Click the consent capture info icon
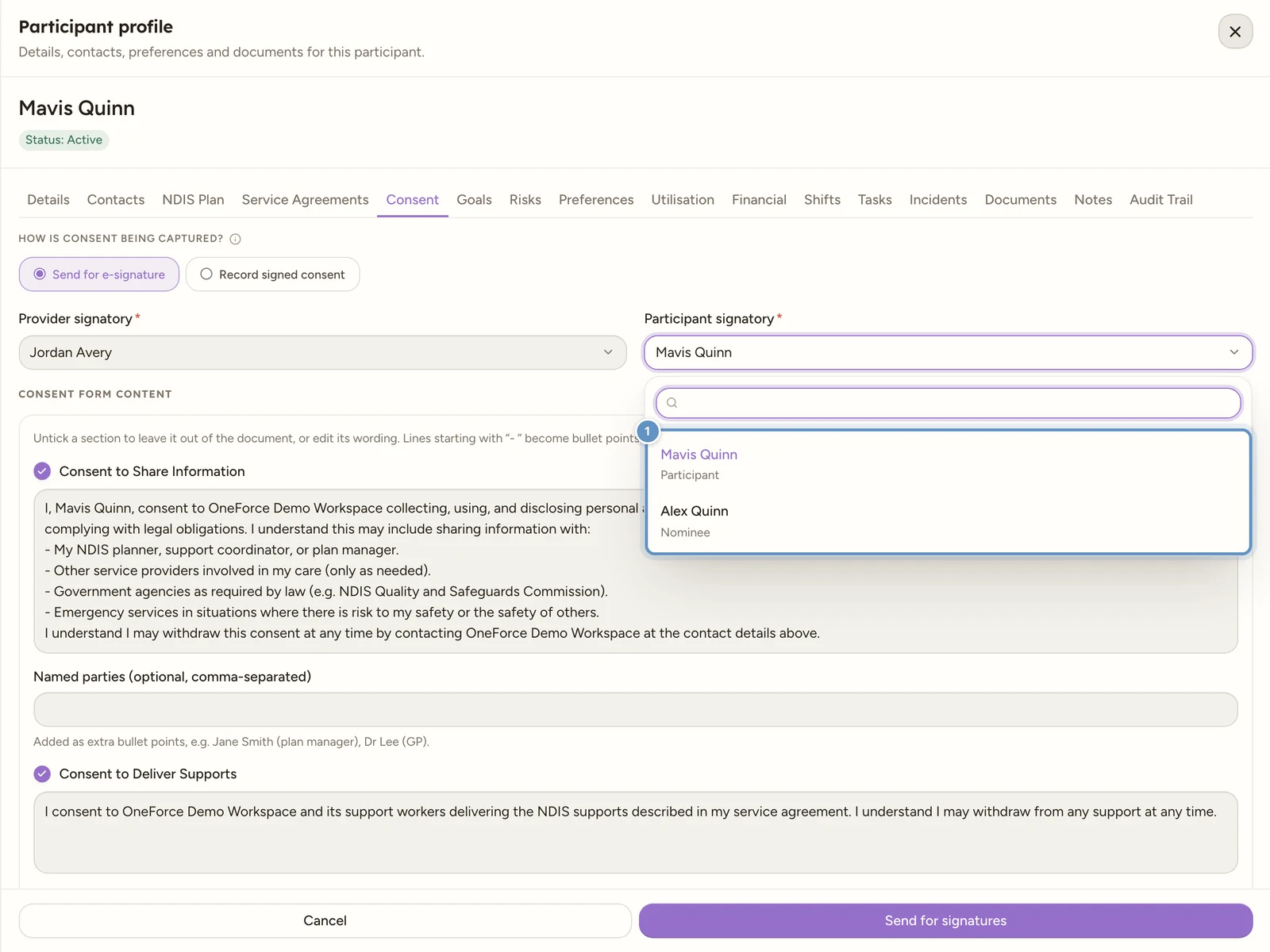Screen dimensions: 1270x952 [235, 239]
